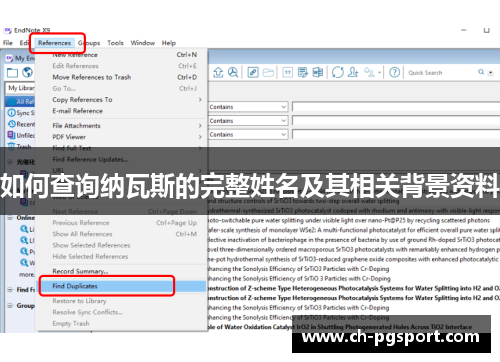Click the Local Library Mode folder icon

point(12,72)
